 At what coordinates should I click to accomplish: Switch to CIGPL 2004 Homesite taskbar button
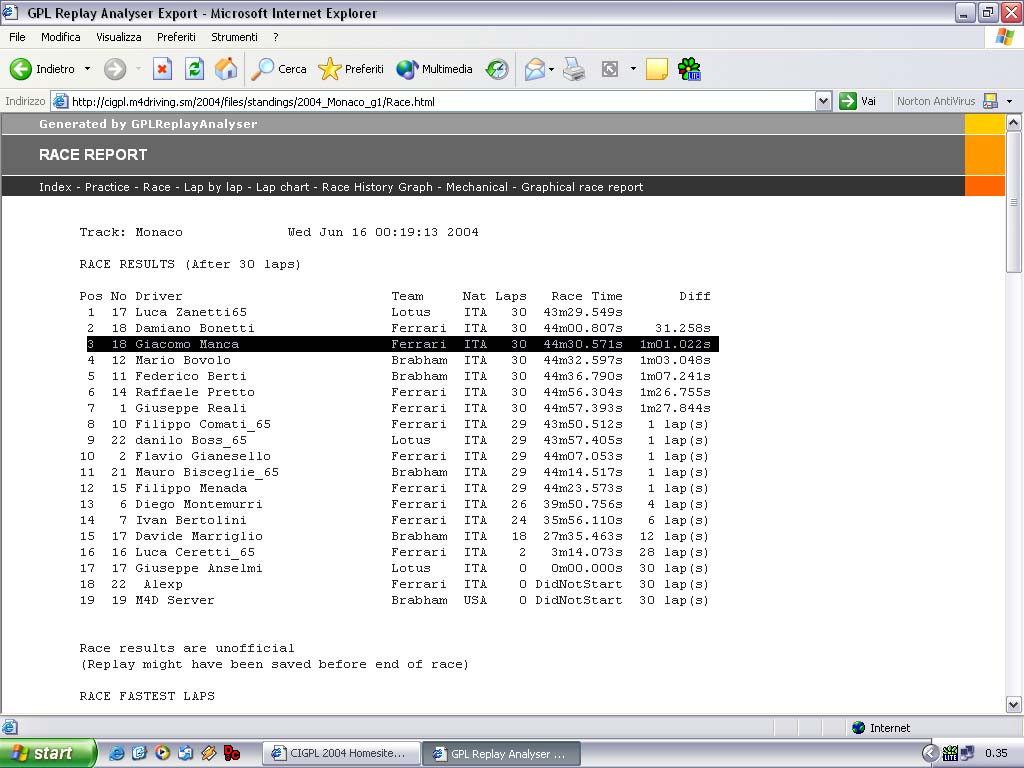point(340,754)
